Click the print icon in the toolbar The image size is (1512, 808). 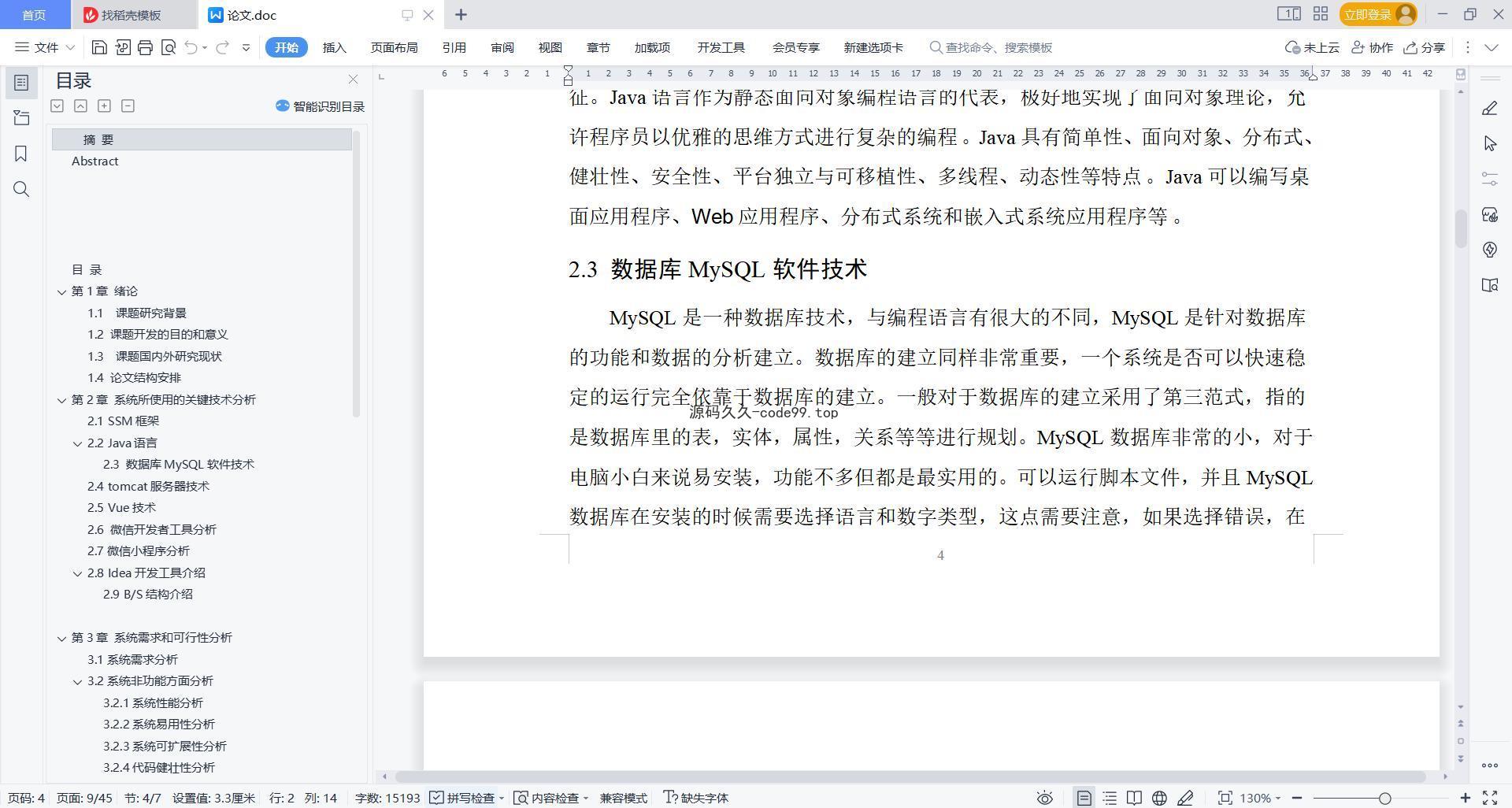[145, 47]
